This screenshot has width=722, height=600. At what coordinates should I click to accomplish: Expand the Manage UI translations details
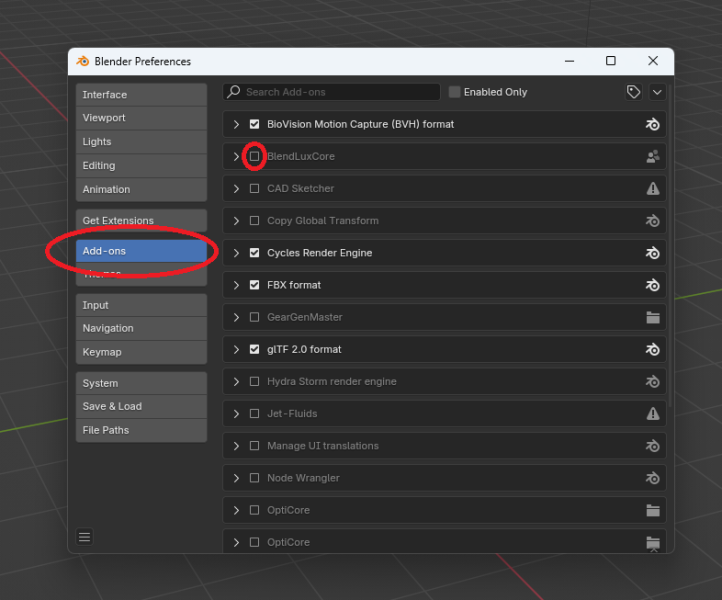pos(236,446)
